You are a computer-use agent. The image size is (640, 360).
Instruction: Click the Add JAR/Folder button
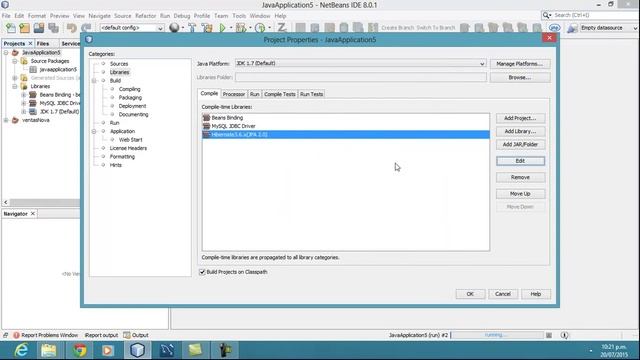tap(520, 144)
